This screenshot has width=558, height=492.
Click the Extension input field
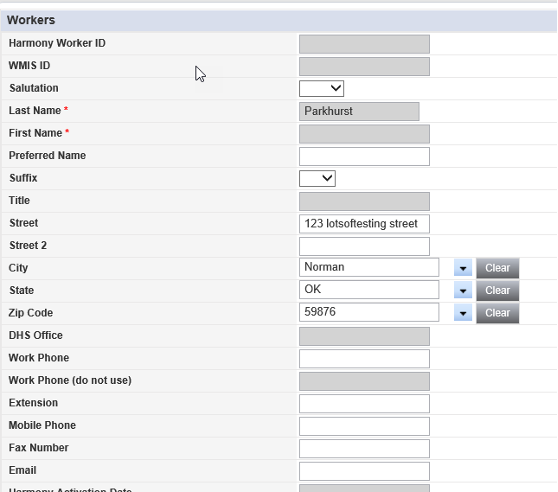tap(364, 403)
